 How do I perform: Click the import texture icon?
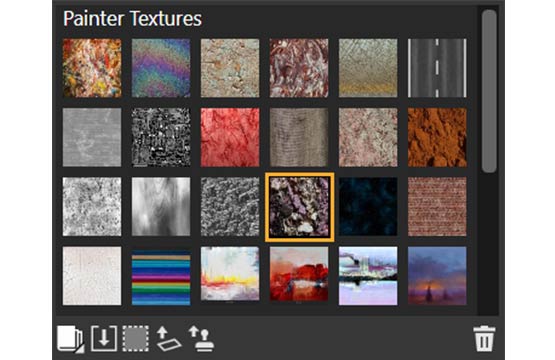103,338
